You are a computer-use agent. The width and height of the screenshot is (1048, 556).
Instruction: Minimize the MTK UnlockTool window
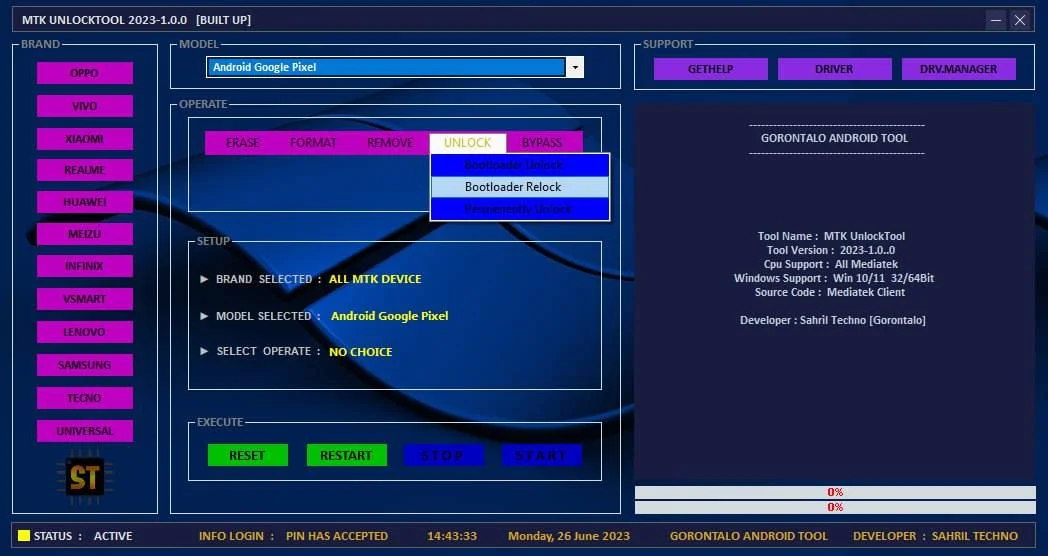tap(996, 20)
